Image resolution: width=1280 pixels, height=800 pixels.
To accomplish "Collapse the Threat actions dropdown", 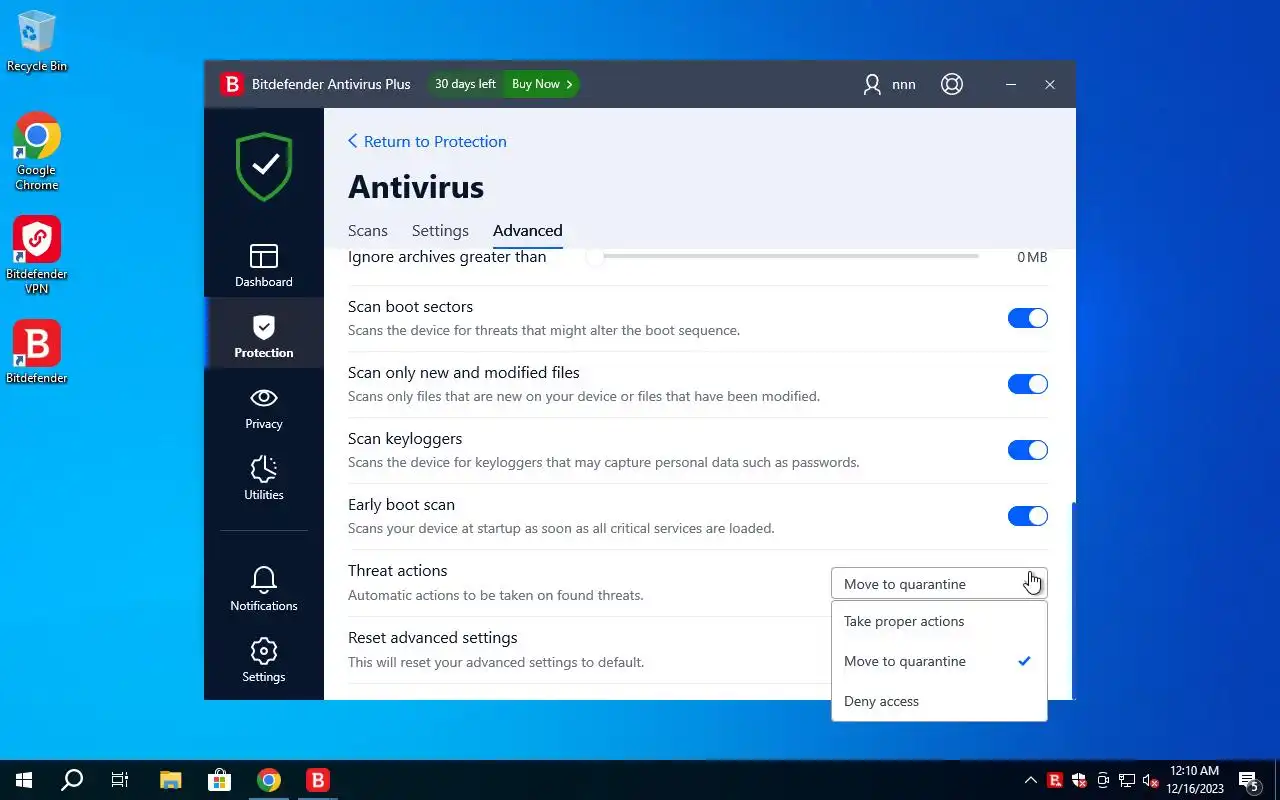I will (939, 584).
